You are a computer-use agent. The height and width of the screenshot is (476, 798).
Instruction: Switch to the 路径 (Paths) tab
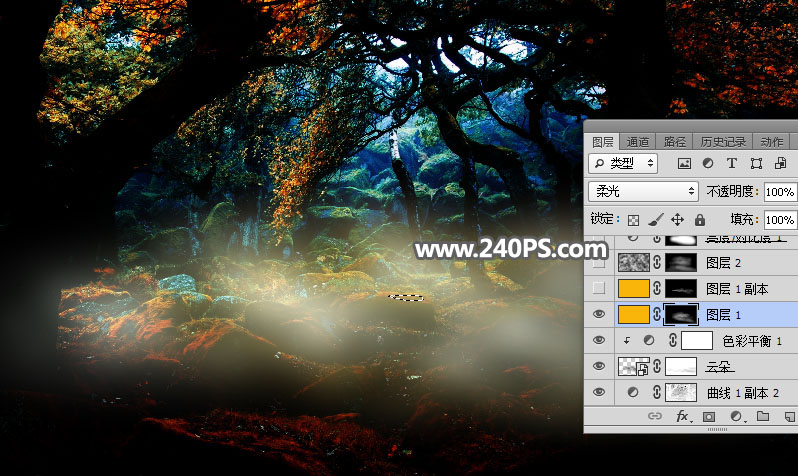pyautogui.click(x=674, y=142)
